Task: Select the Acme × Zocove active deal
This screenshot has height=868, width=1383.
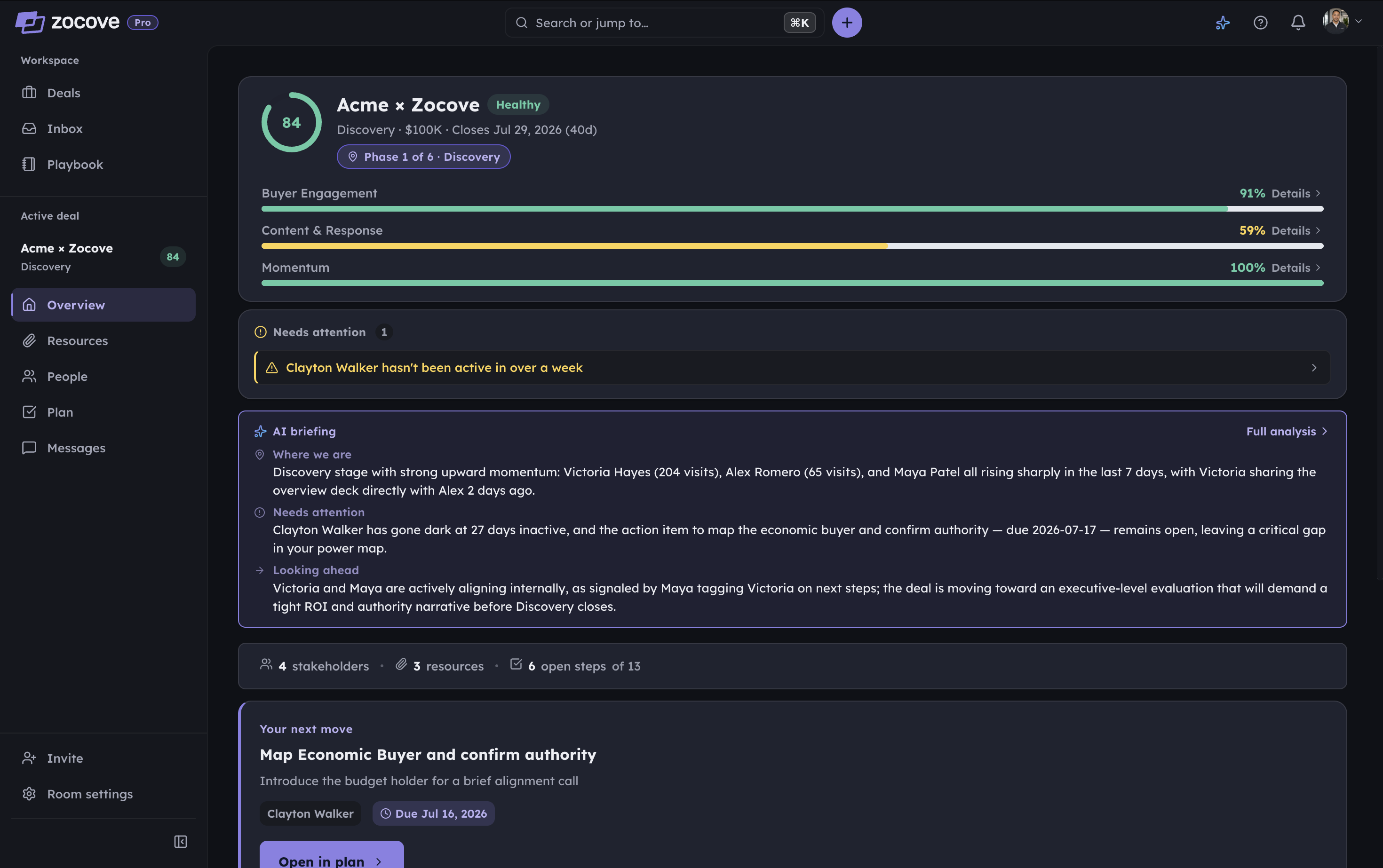Action: click(x=103, y=257)
